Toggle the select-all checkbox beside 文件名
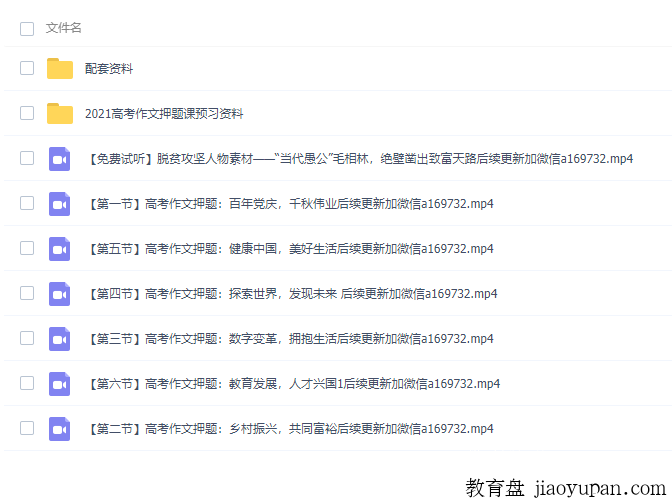Image resolution: width=672 pixels, height=503 pixels. tap(27, 28)
